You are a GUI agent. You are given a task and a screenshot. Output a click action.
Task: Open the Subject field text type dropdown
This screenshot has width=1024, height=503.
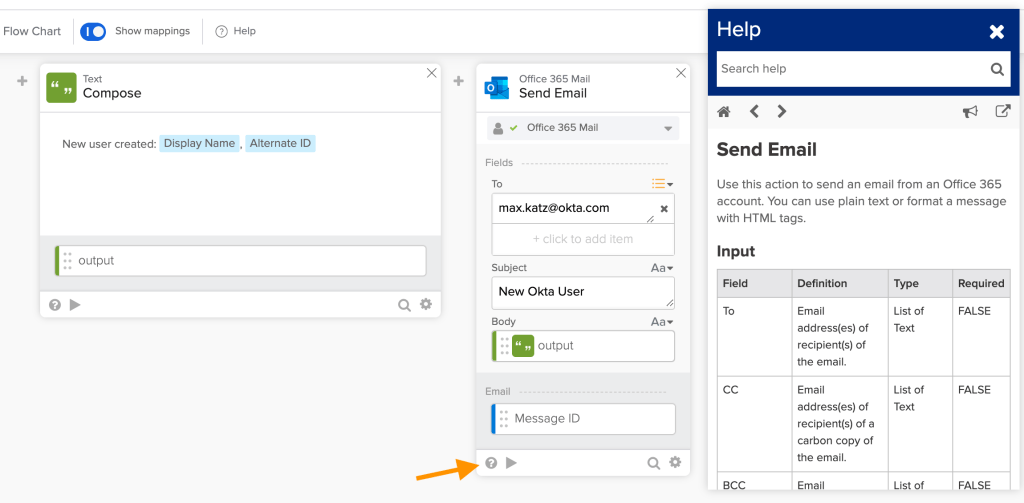[662, 268]
